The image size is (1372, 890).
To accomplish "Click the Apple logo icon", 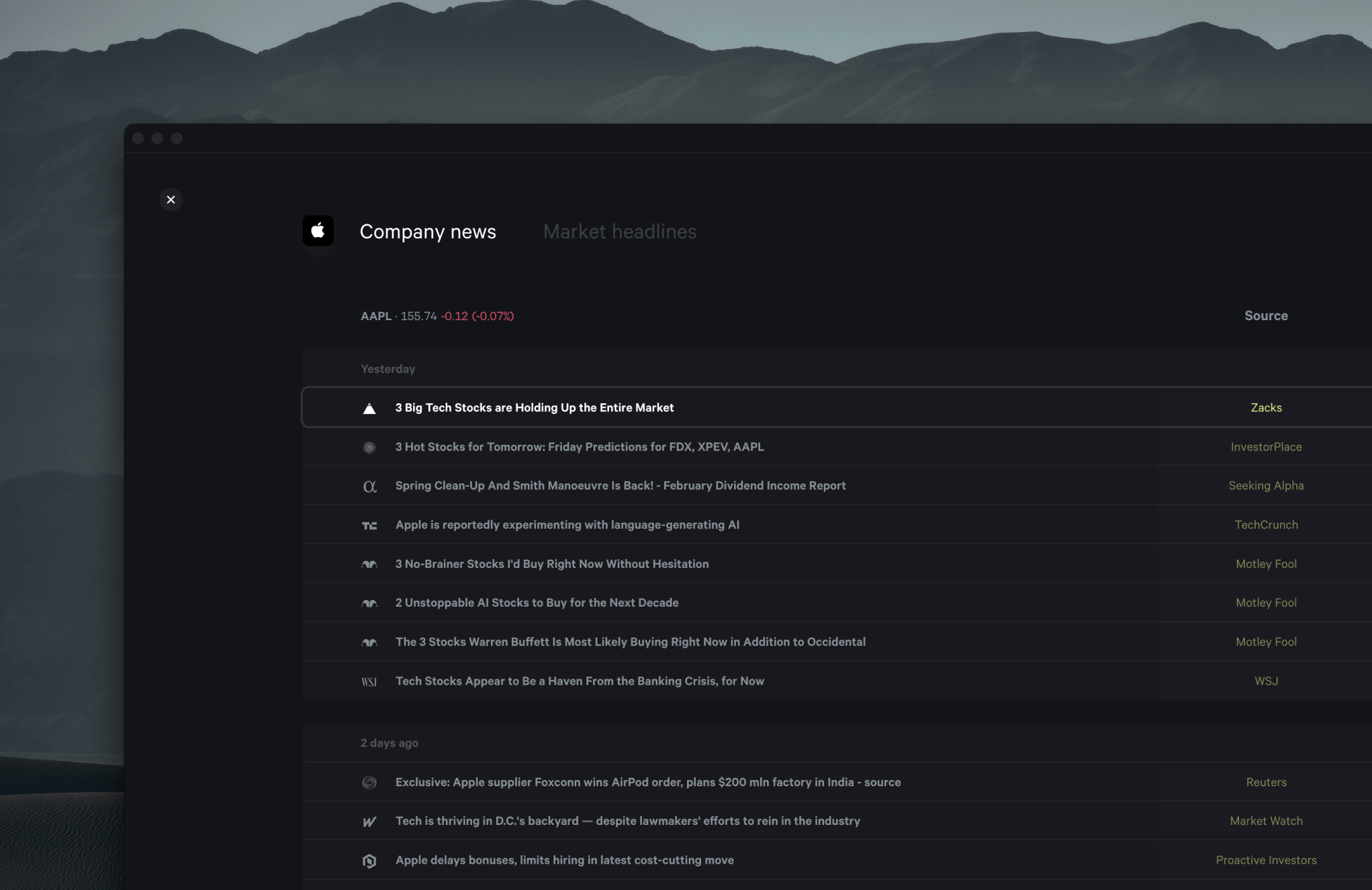I will [x=318, y=231].
